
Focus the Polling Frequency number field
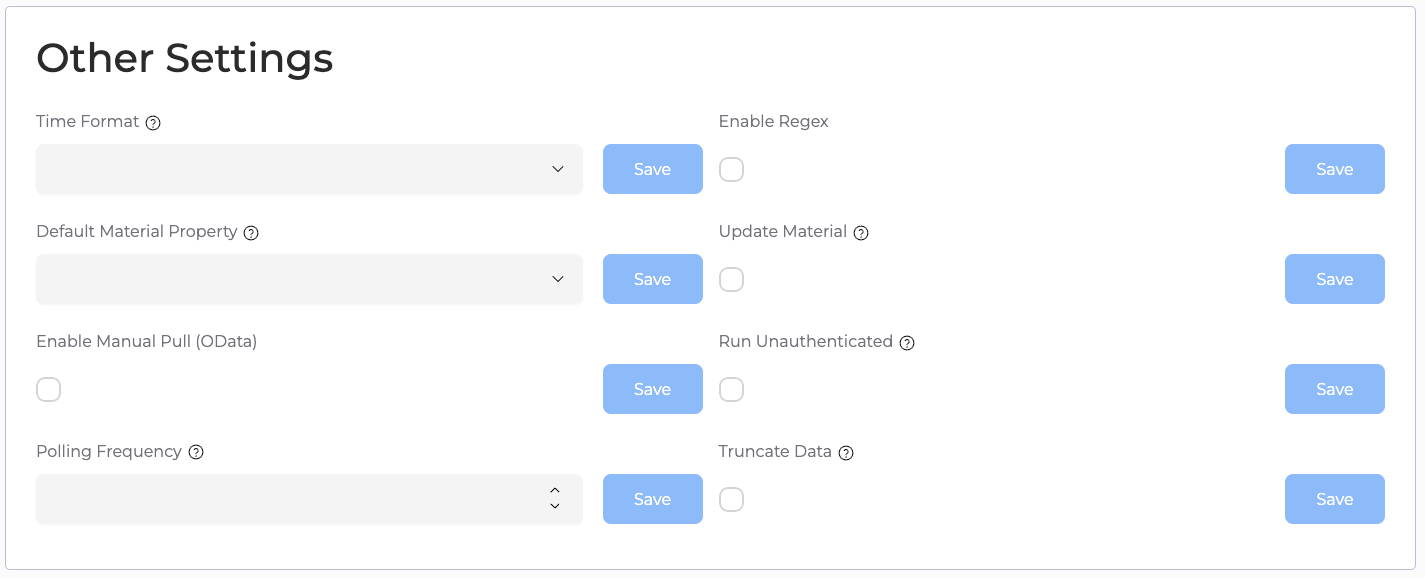coord(290,499)
